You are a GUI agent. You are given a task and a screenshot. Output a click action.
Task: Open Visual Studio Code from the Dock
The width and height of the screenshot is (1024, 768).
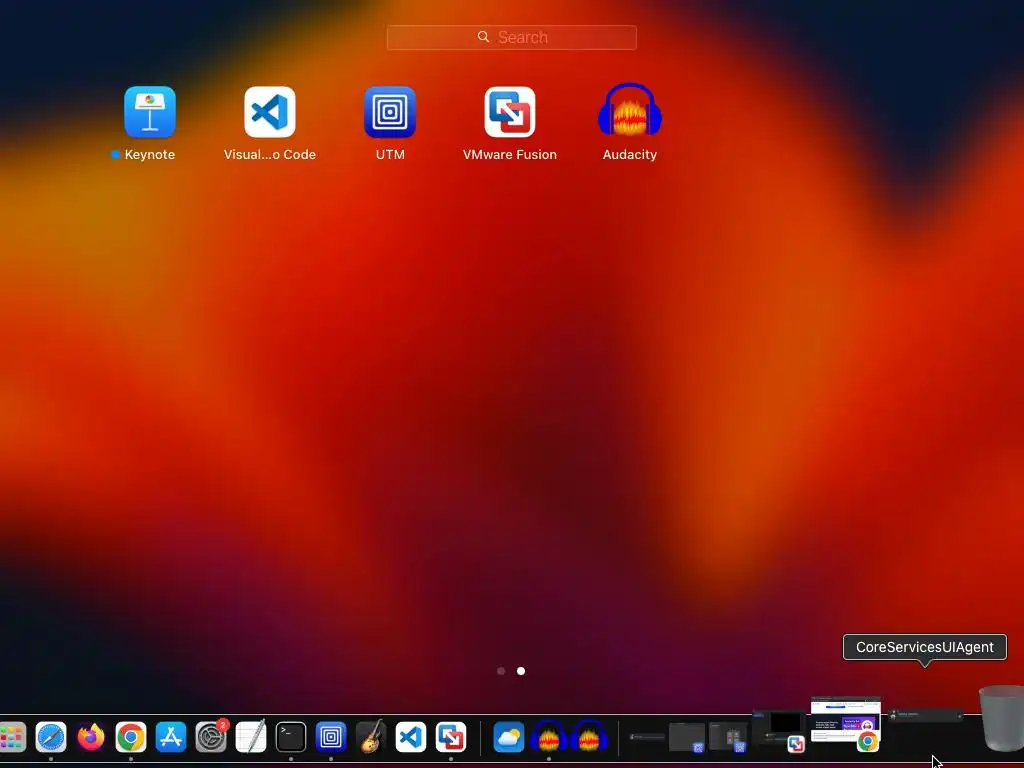(x=411, y=737)
